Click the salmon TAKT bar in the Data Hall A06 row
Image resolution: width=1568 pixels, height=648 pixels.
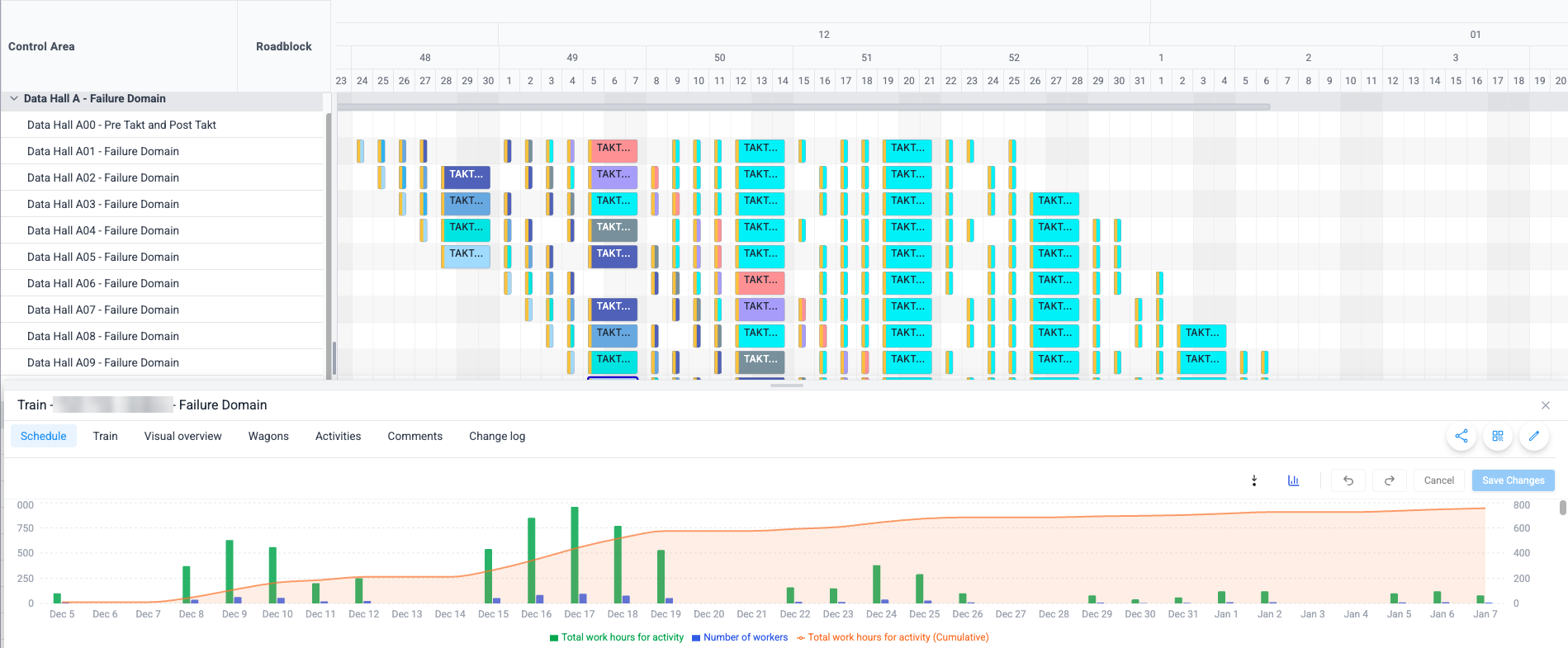coord(760,283)
